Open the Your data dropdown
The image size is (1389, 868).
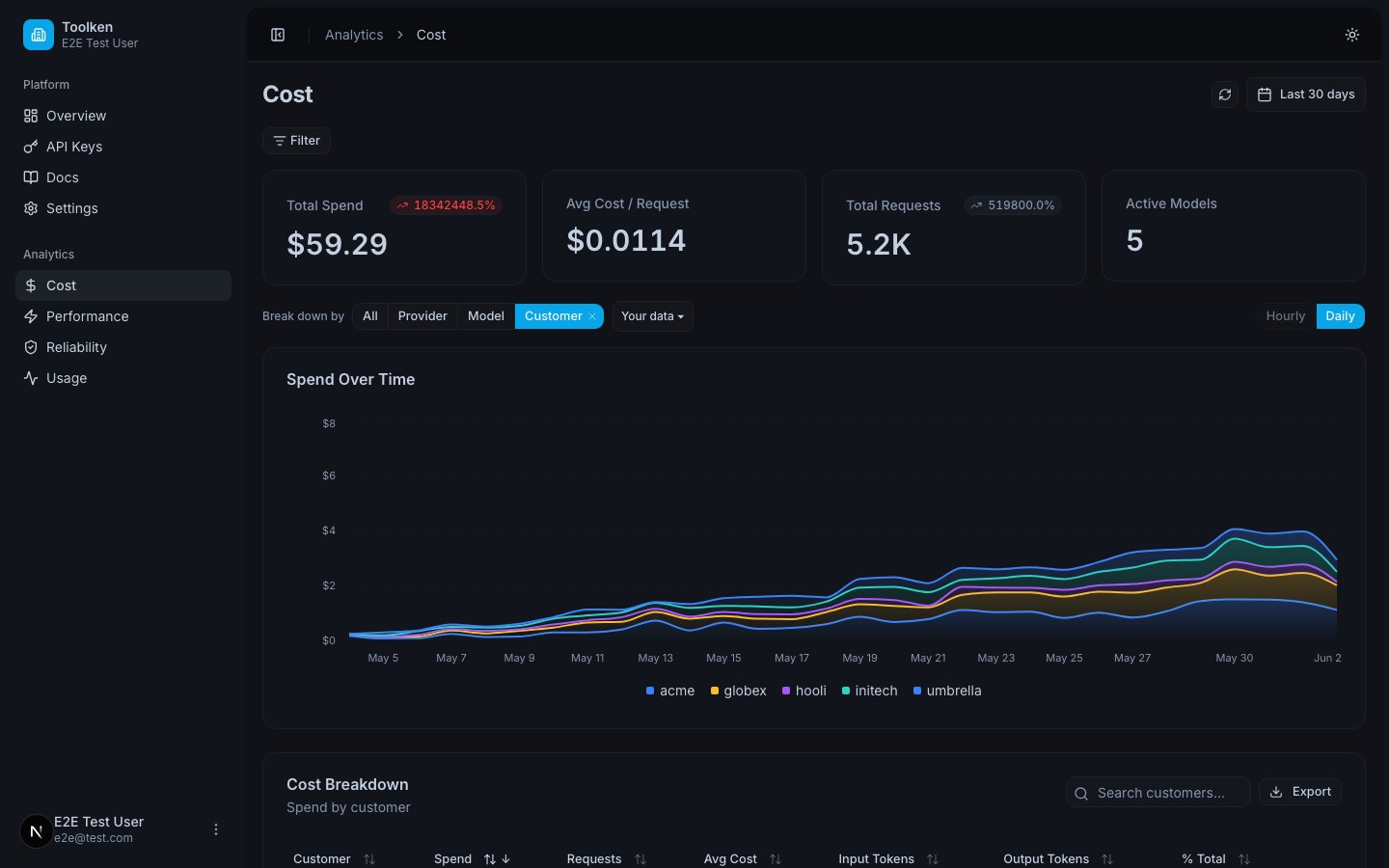coord(653,316)
